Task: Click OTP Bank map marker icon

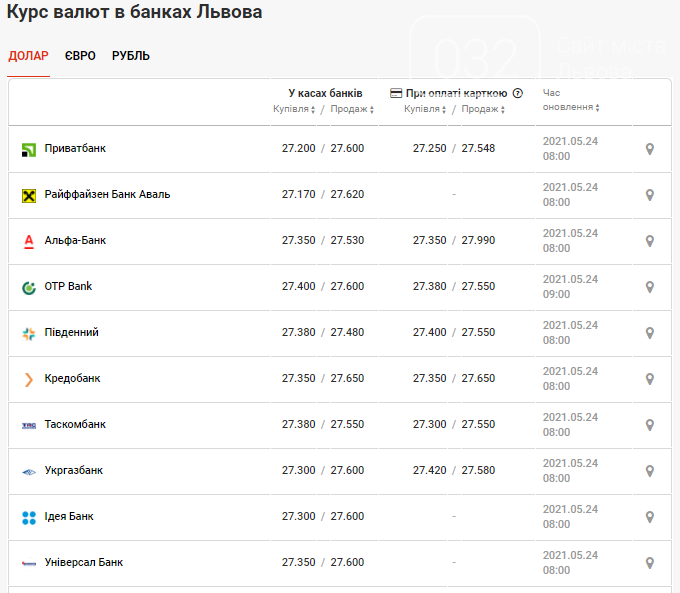Action: (650, 287)
